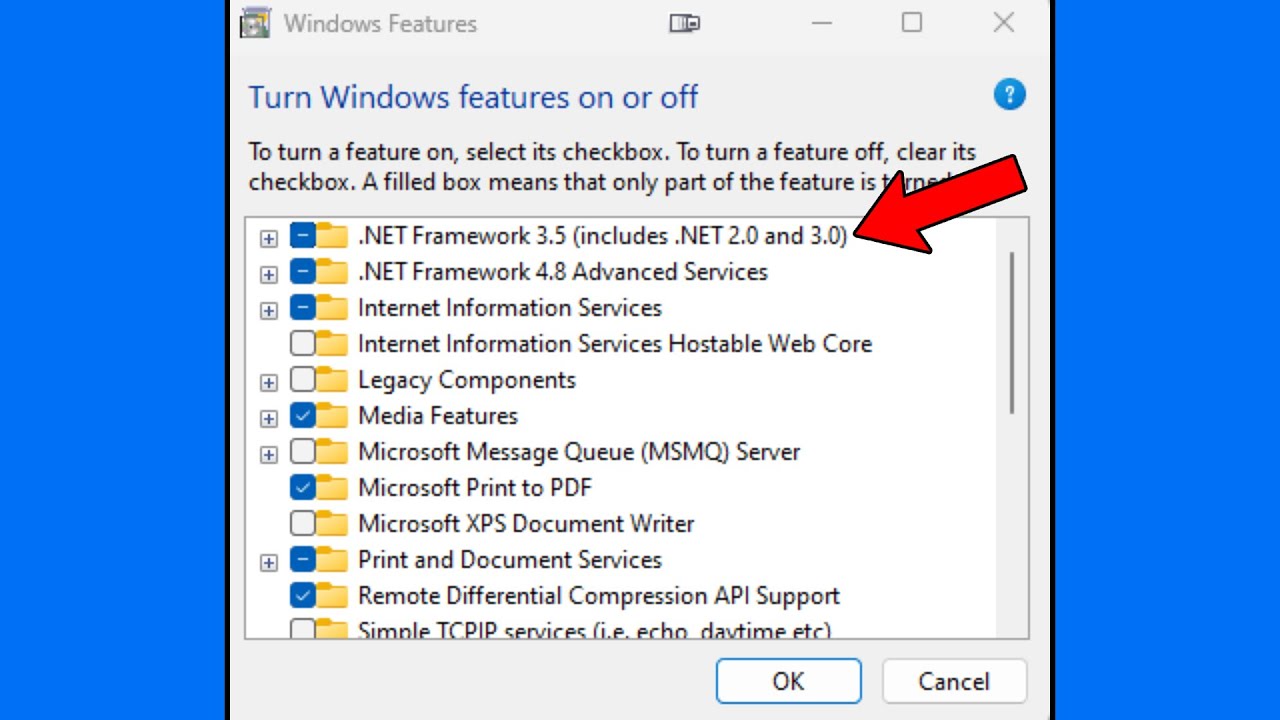Click the Internet Information Services folder icon
The height and width of the screenshot is (720, 1280).
click(332, 308)
